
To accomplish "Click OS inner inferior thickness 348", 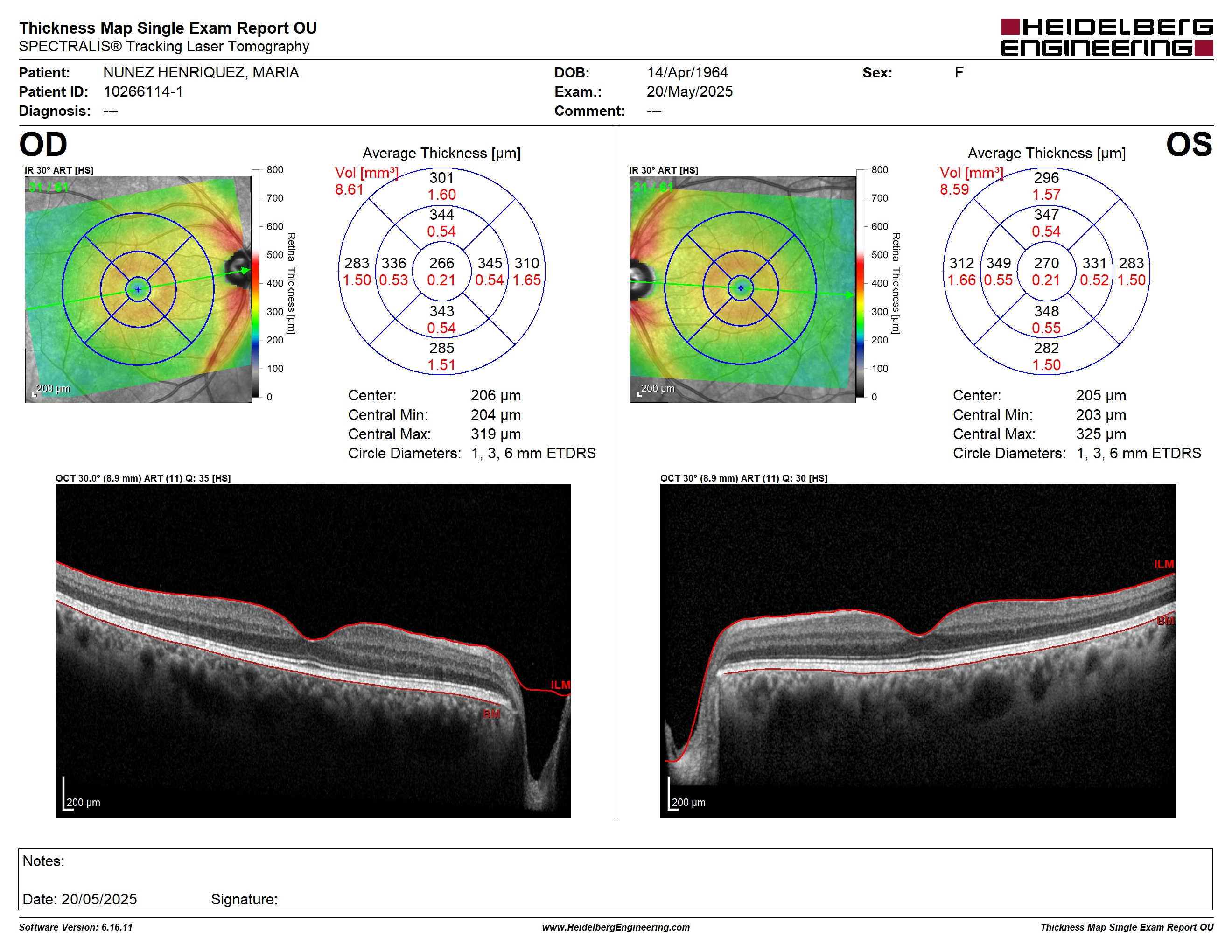I will pos(1046,311).
